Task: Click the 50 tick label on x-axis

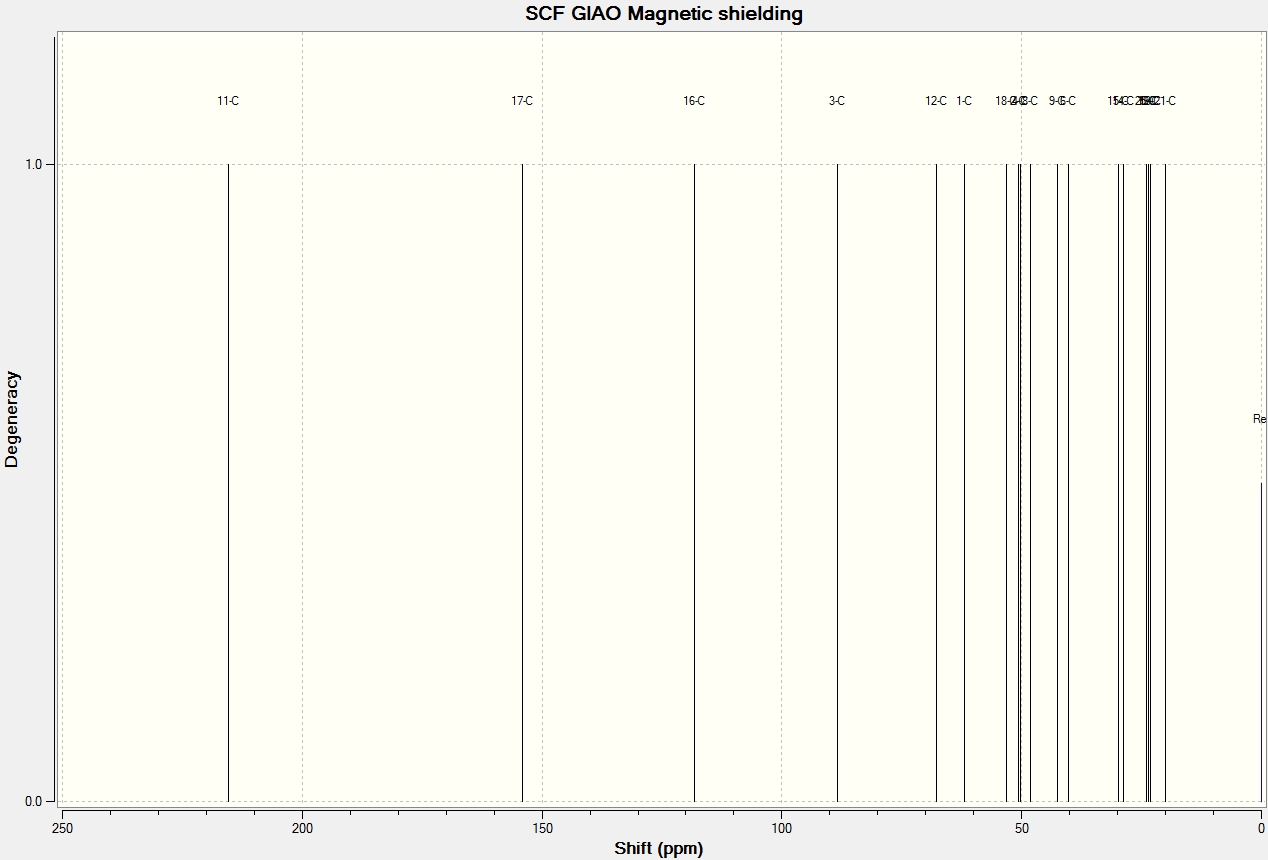Action: 1021,827
